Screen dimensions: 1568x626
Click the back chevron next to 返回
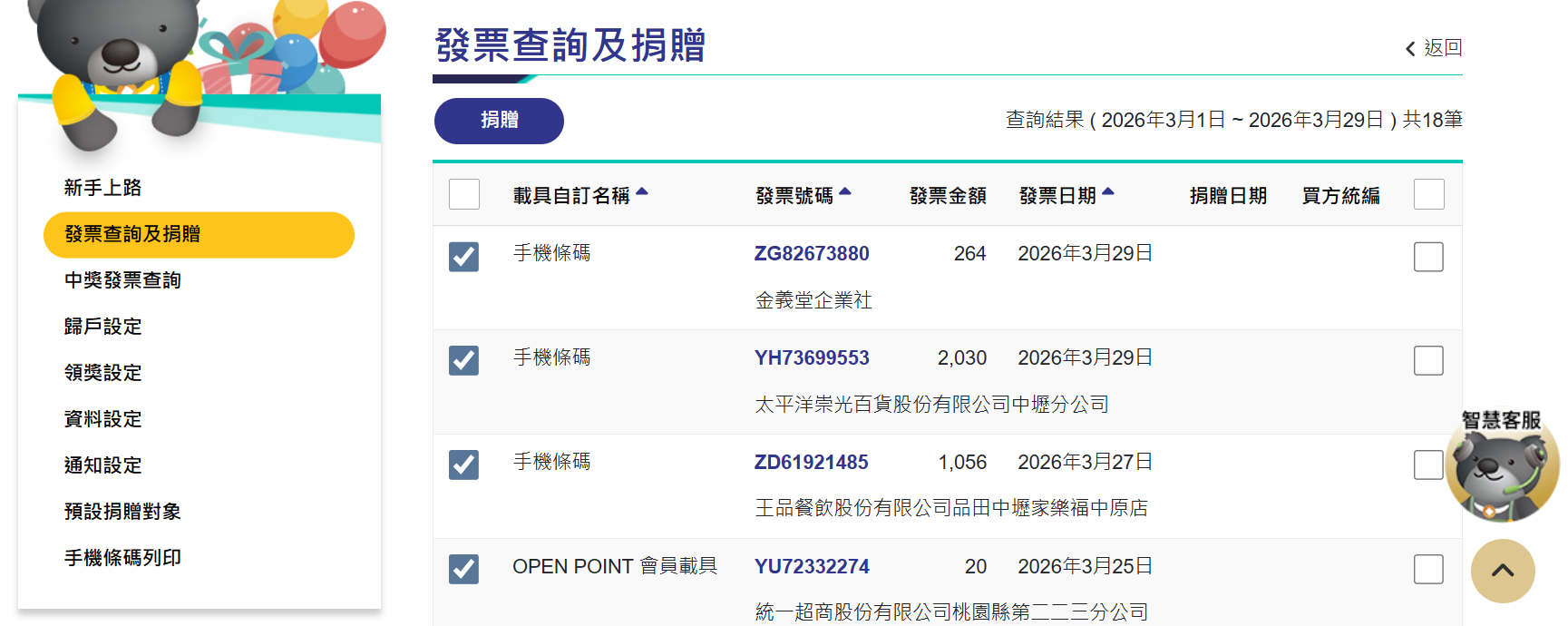click(x=1410, y=49)
